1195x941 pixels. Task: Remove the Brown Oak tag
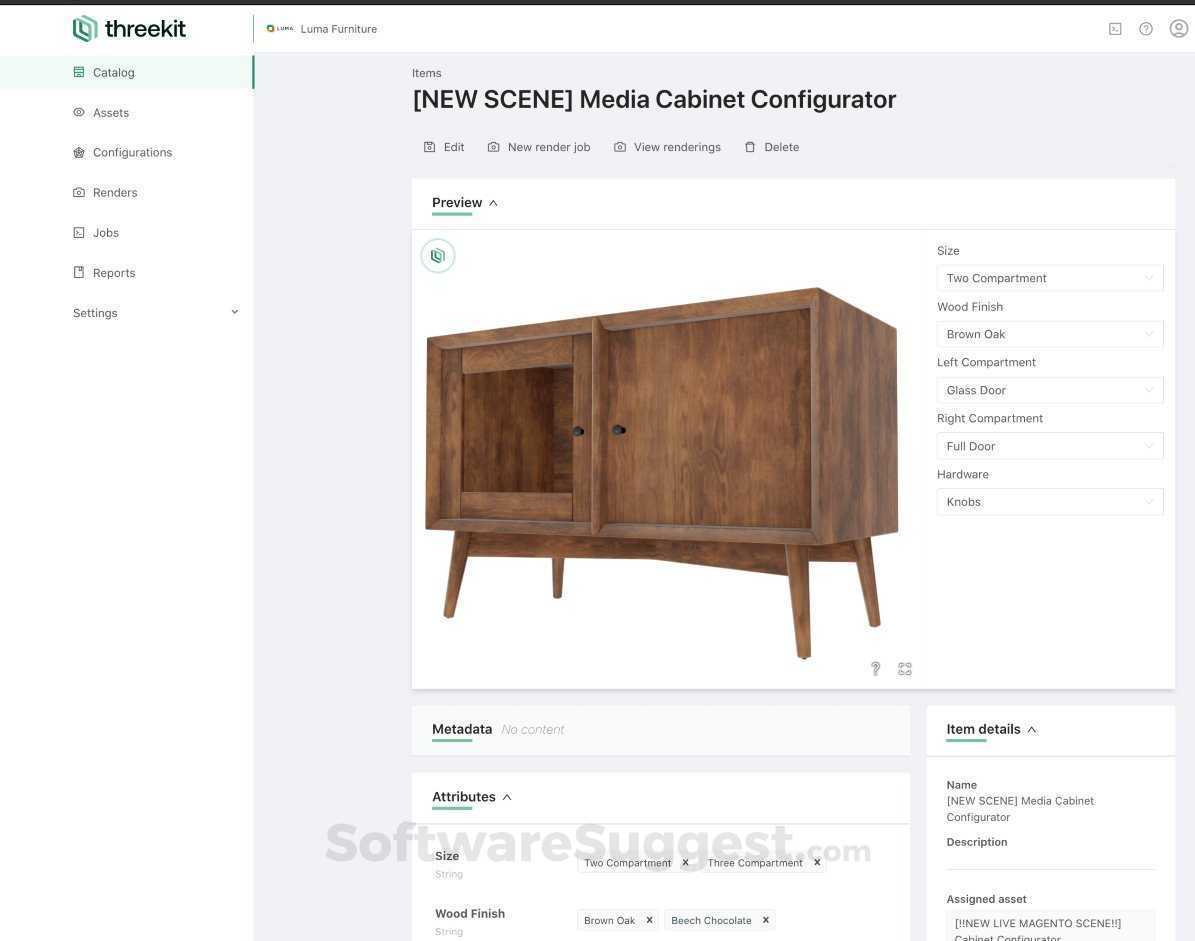coord(649,920)
